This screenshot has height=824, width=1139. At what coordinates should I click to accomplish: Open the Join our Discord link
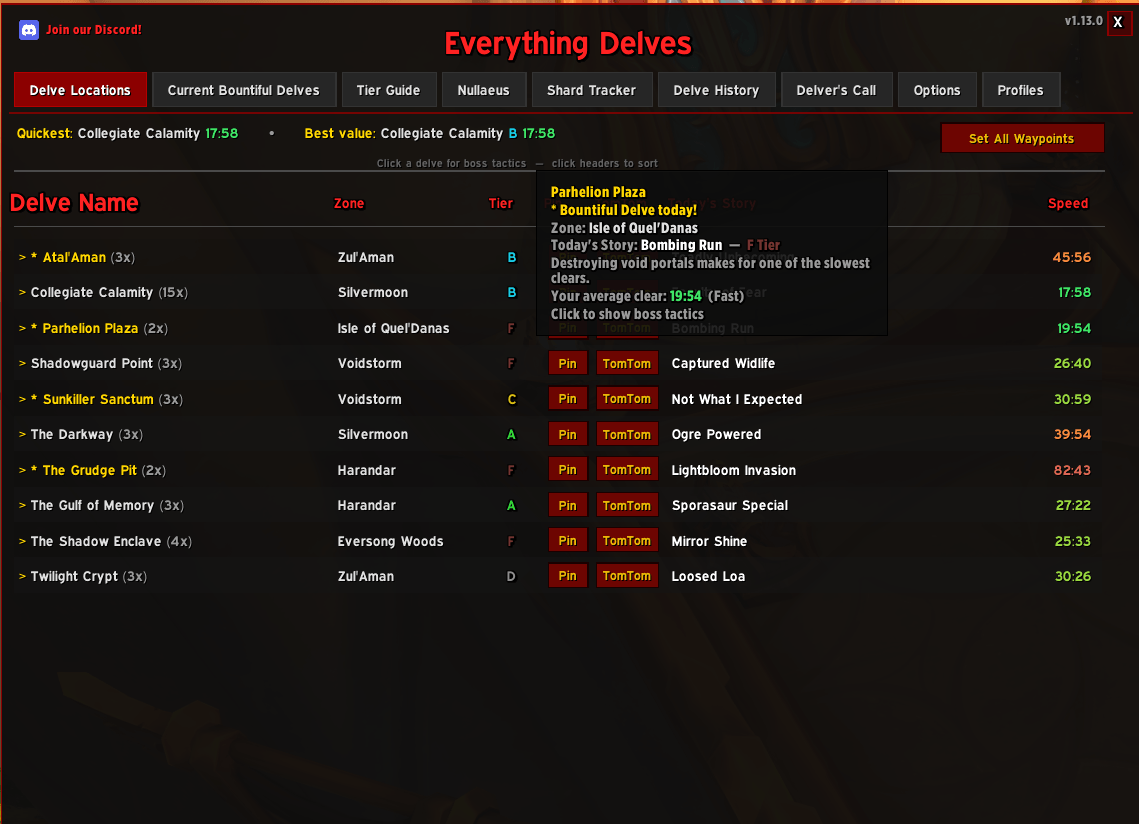(94, 30)
